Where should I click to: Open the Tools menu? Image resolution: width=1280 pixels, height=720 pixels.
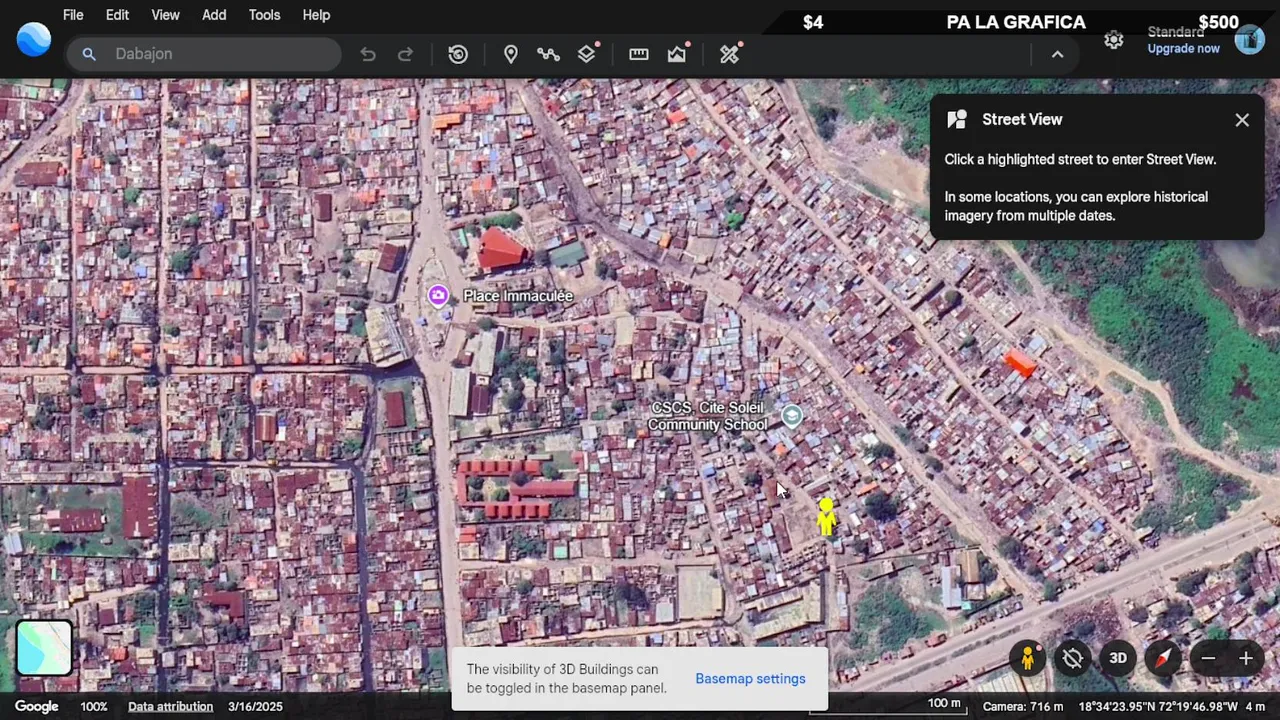tap(264, 15)
